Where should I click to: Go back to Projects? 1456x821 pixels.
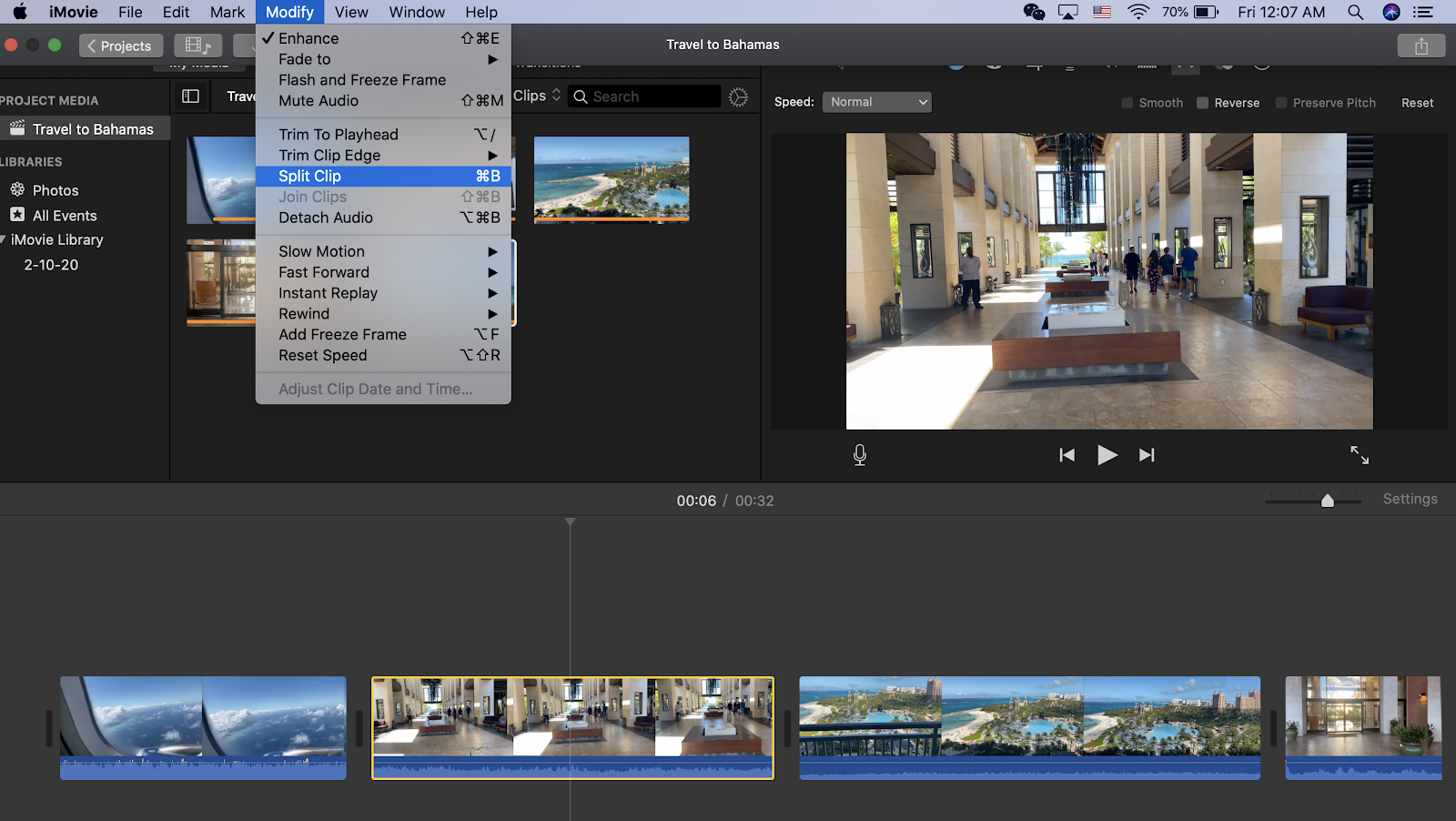[x=121, y=46]
